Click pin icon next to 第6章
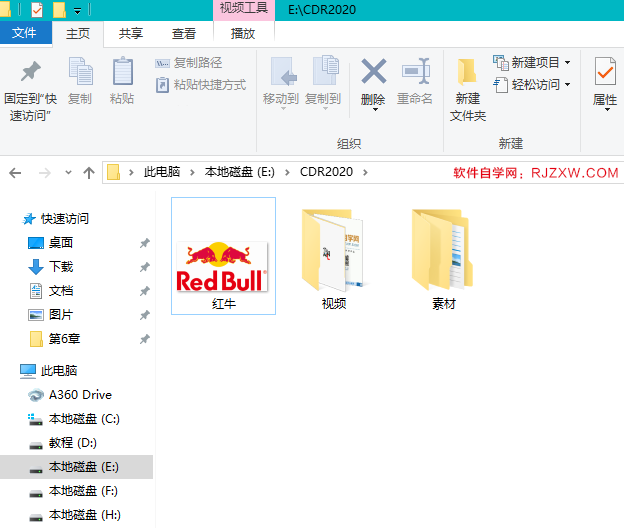 tap(144, 339)
